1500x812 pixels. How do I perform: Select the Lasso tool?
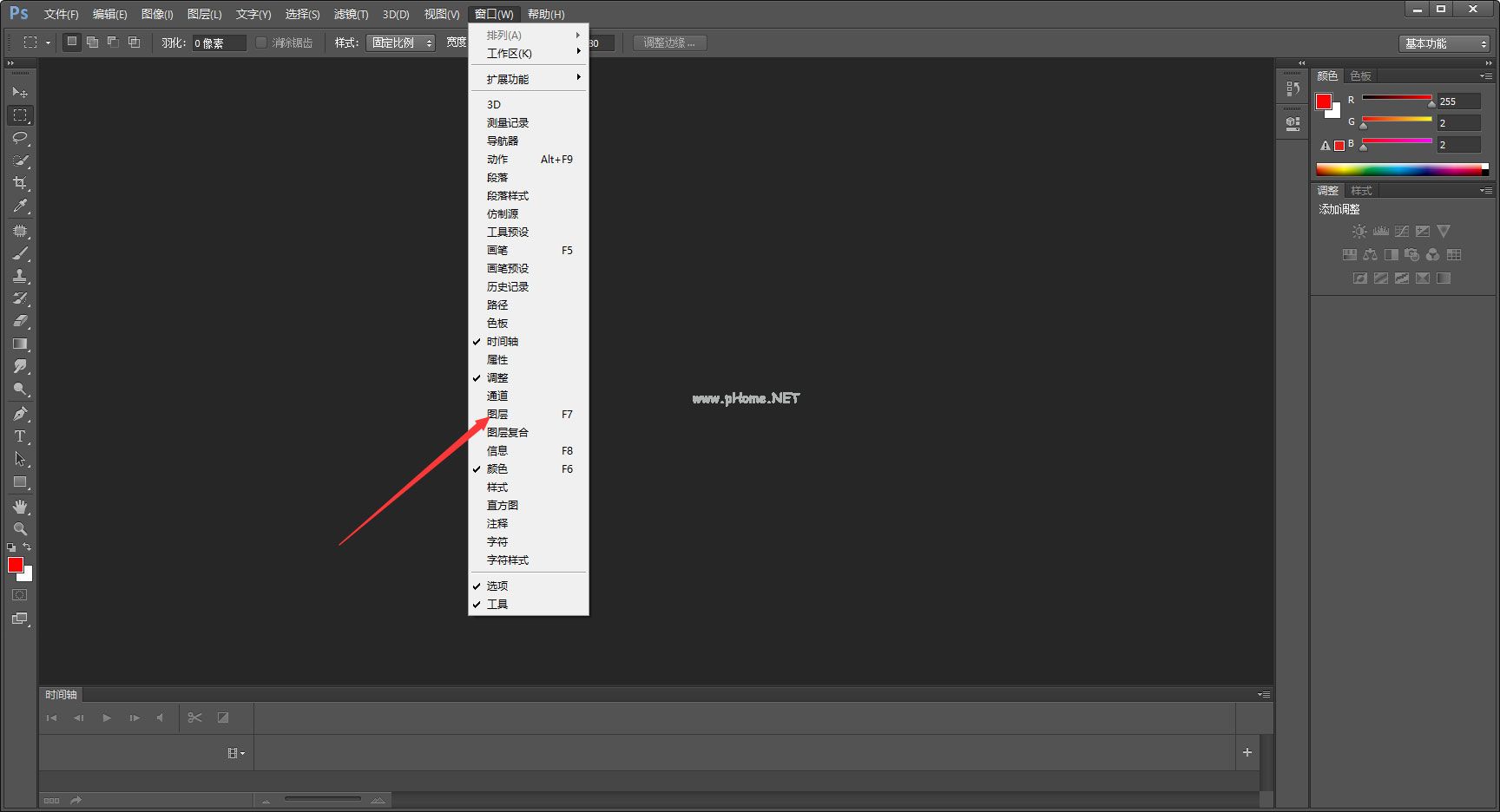click(x=20, y=138)
